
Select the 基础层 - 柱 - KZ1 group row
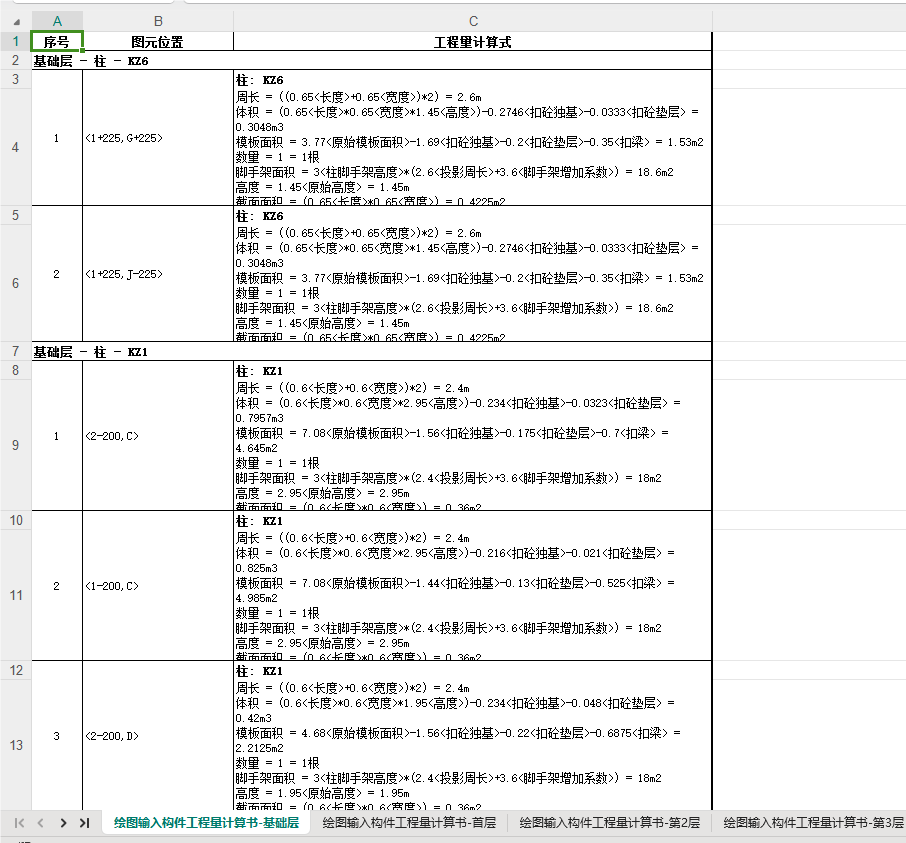click(x=372, y=352)
